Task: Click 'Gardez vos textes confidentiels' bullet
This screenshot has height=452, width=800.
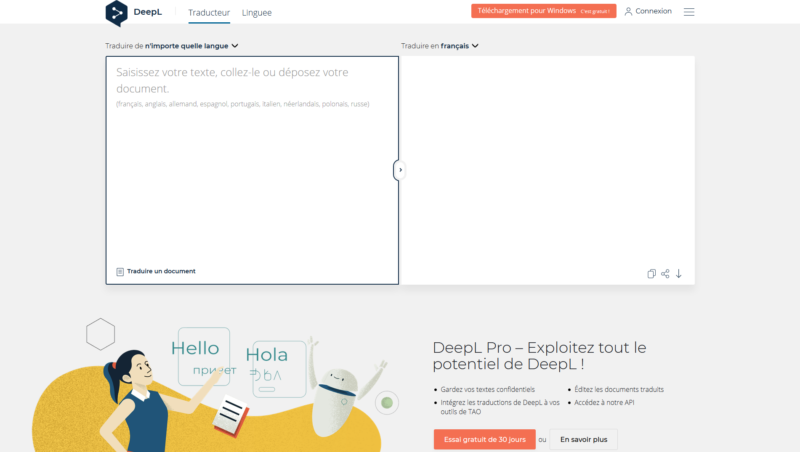Action: pos(487,389)
